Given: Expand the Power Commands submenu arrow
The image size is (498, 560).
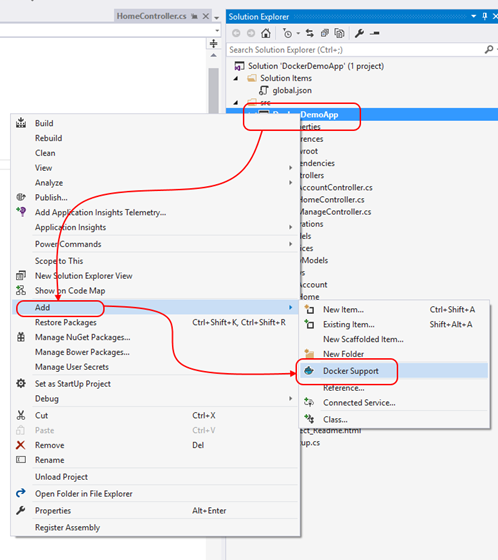Looking at the screenshot, I should pos(290,244).
